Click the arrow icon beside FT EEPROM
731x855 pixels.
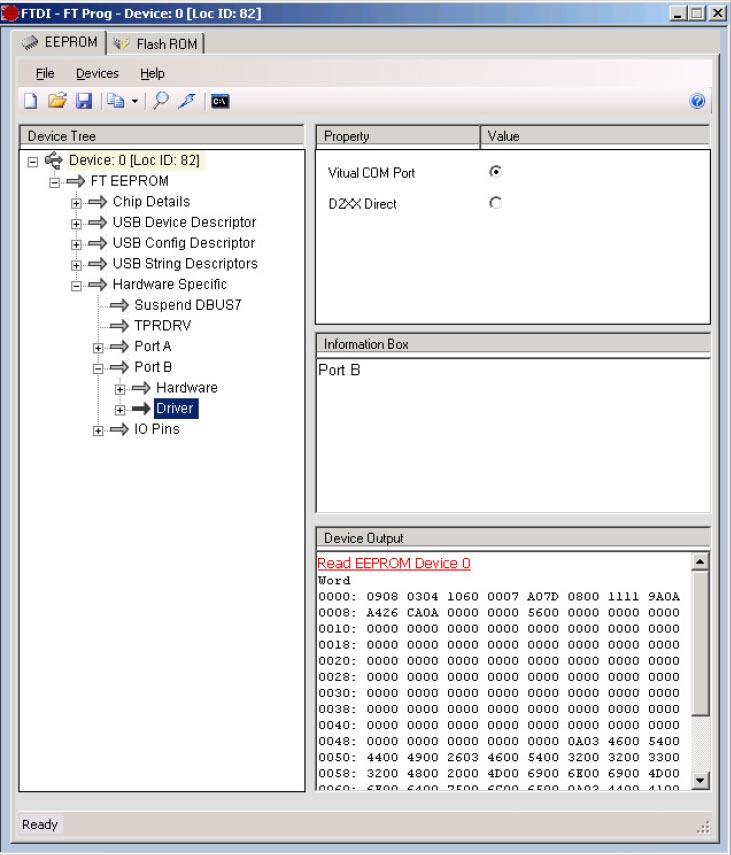pyautogui.click(x=75, y=181)
